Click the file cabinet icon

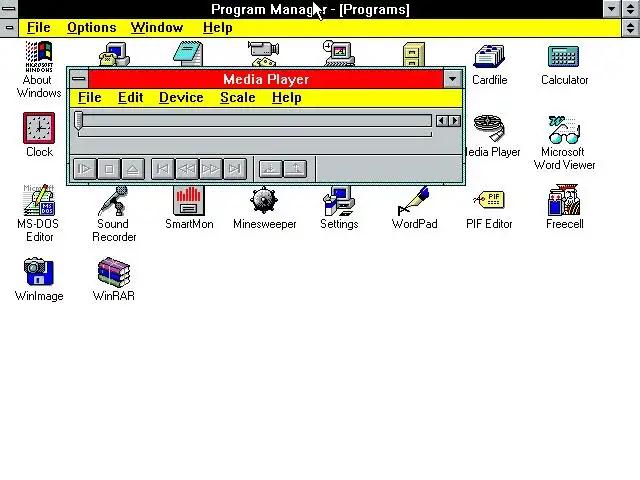point(413,54)
